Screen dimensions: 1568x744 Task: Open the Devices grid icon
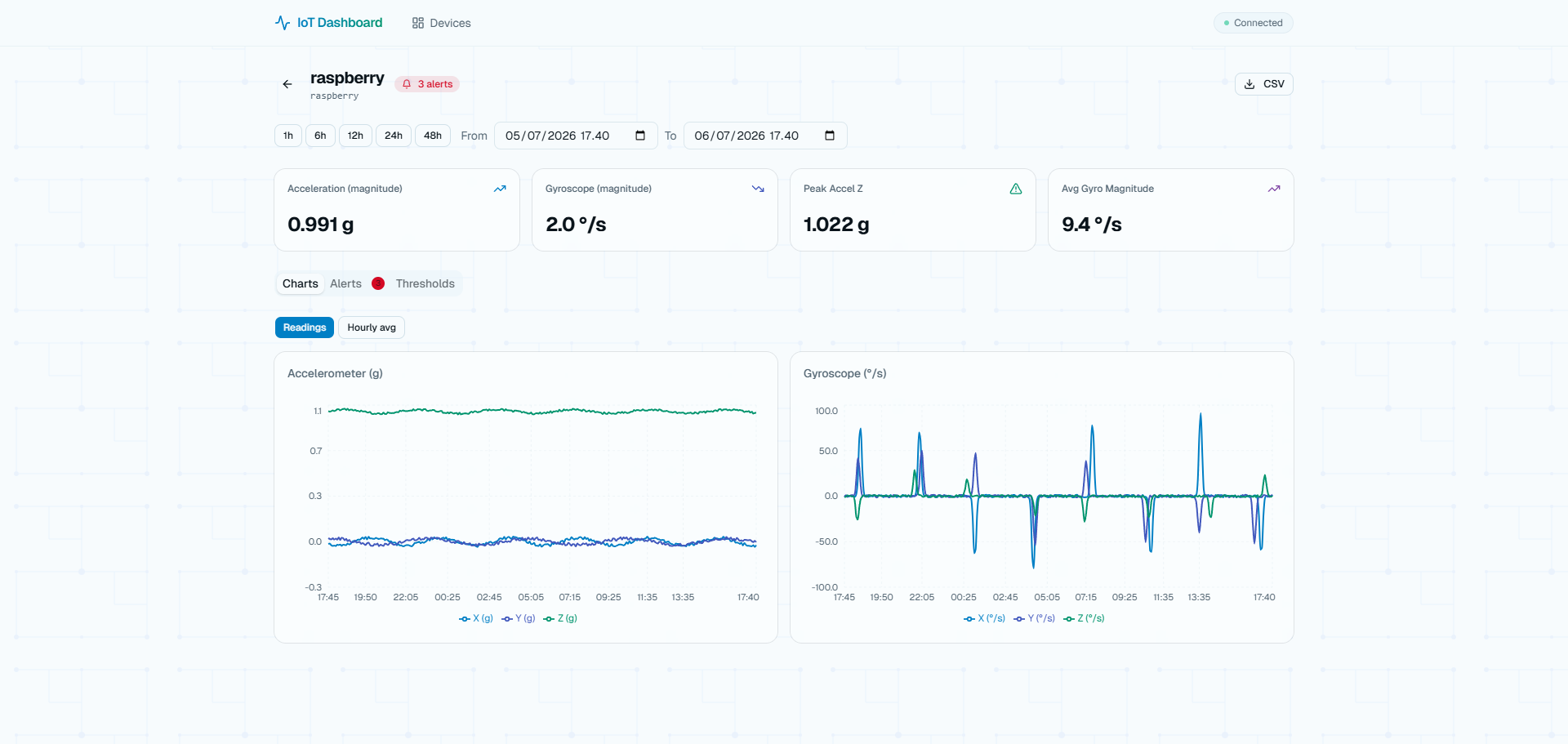[x=418, y=23]
